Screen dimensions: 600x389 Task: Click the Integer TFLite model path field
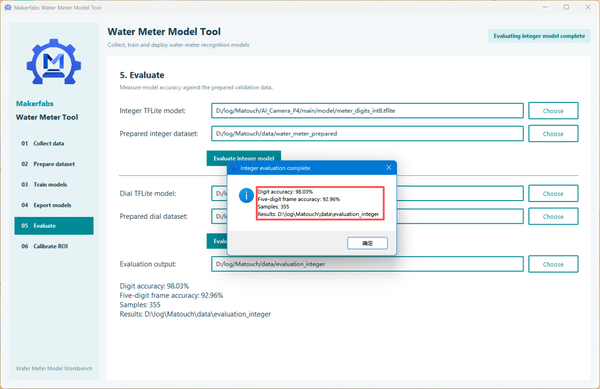tap(367, 111)
